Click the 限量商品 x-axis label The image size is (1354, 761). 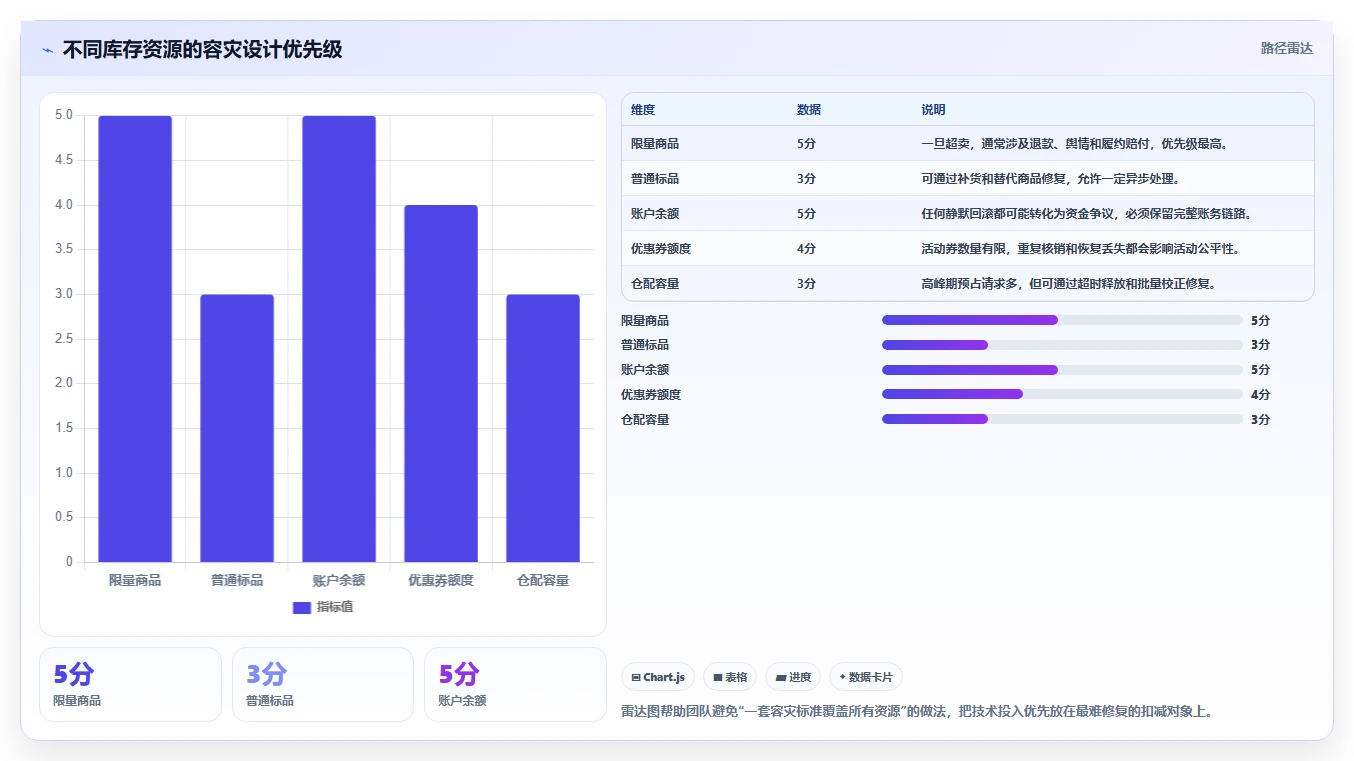pos(135,580)
